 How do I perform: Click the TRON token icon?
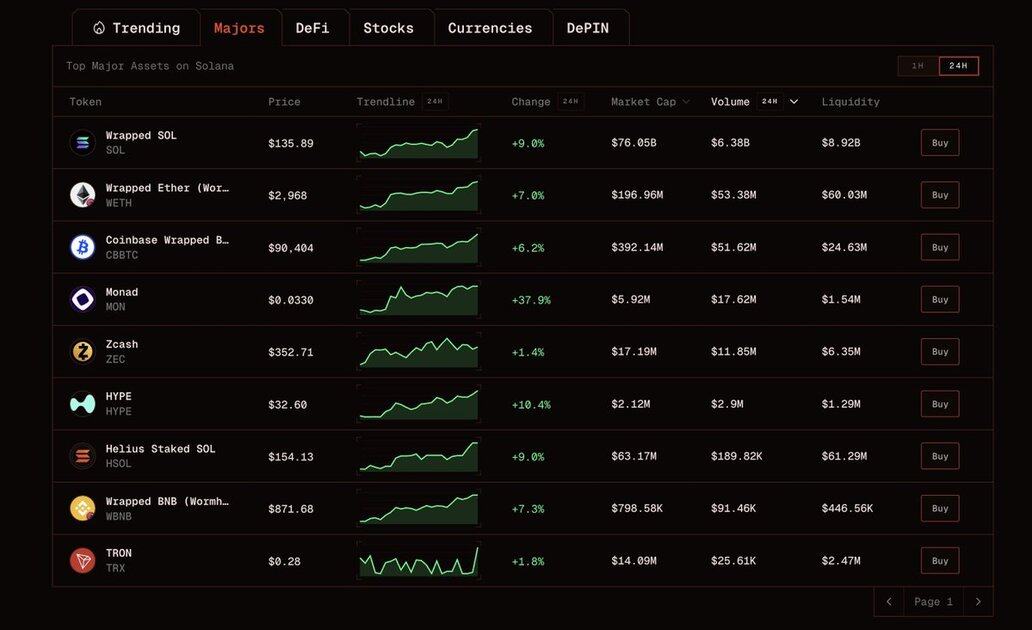pyautogui.click(x=82, y=561)
